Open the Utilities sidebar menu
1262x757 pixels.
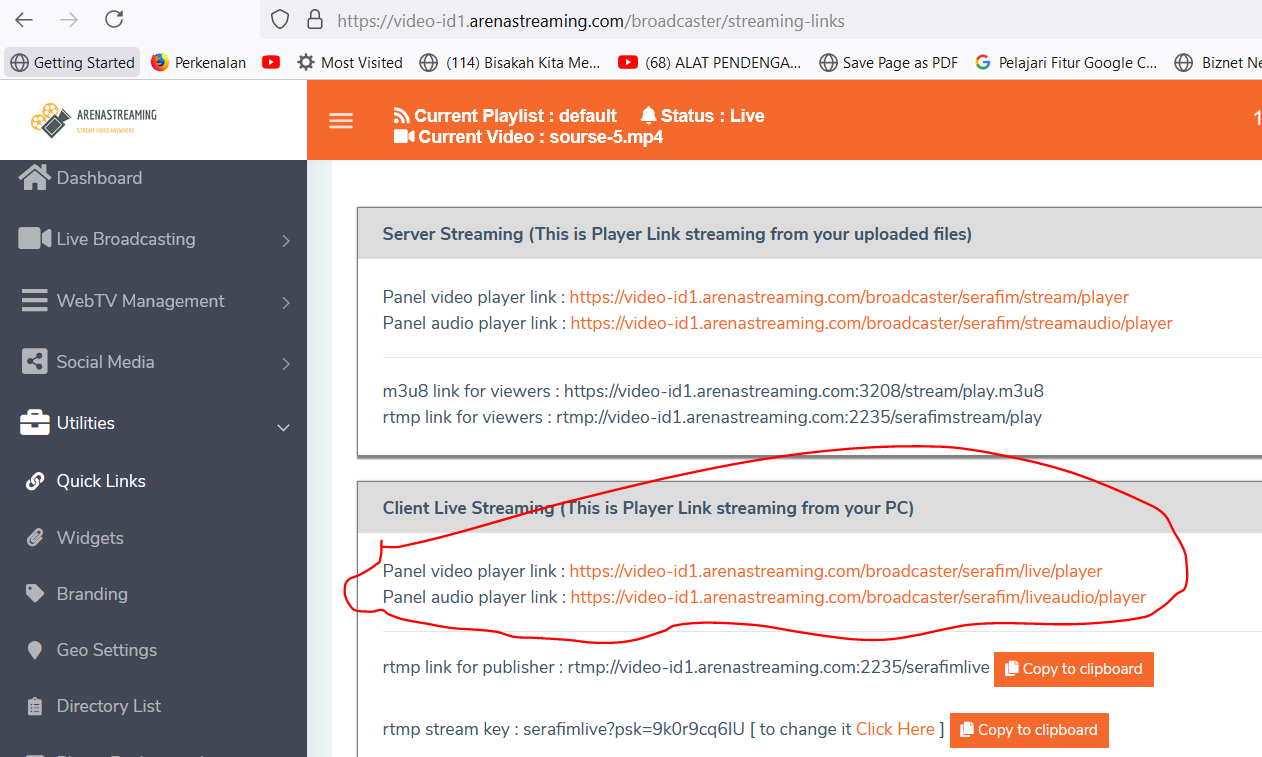pyautogui.click(x=85, y=423)
